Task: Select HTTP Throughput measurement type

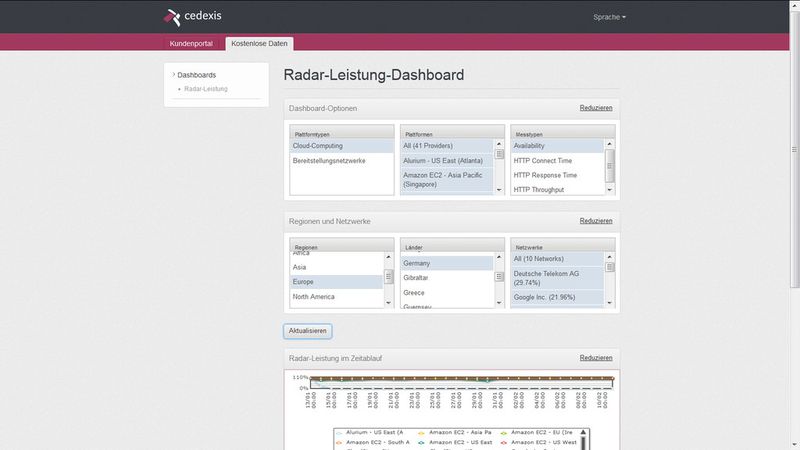Action: tap(558, 189)
